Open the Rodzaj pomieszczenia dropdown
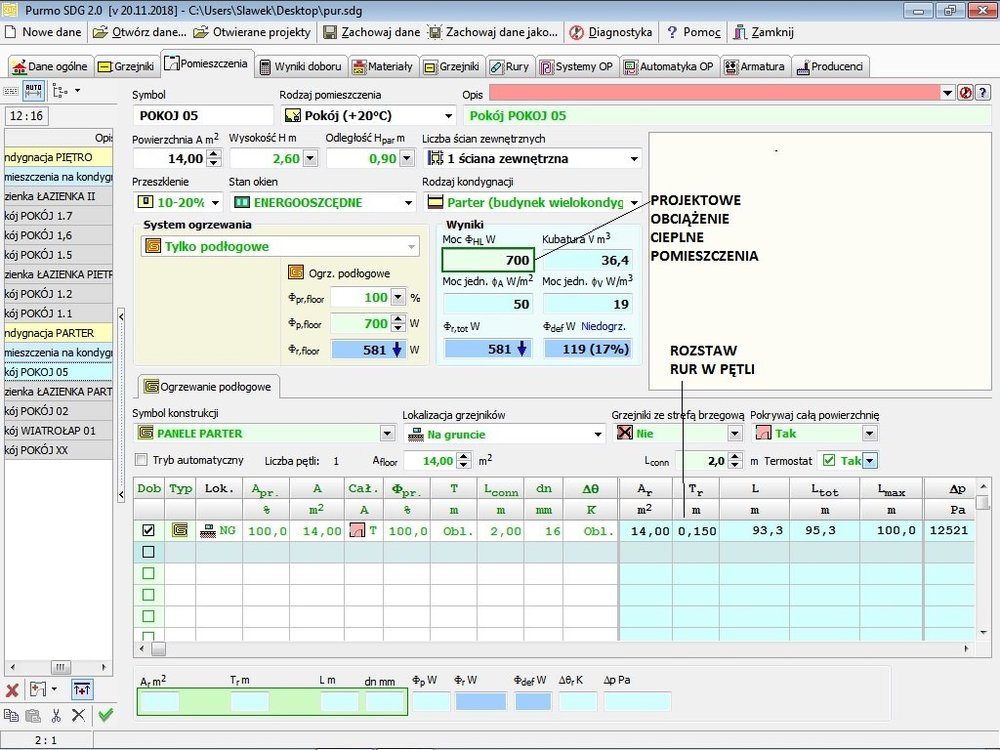 click(x=447, y=116)
